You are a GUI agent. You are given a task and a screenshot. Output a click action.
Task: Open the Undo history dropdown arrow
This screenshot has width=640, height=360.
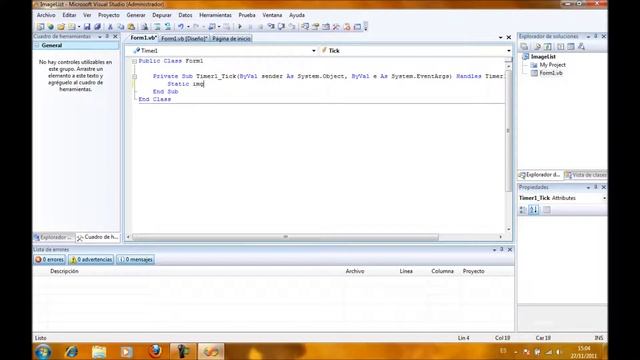pyautogui.click(x=188, y=27)
